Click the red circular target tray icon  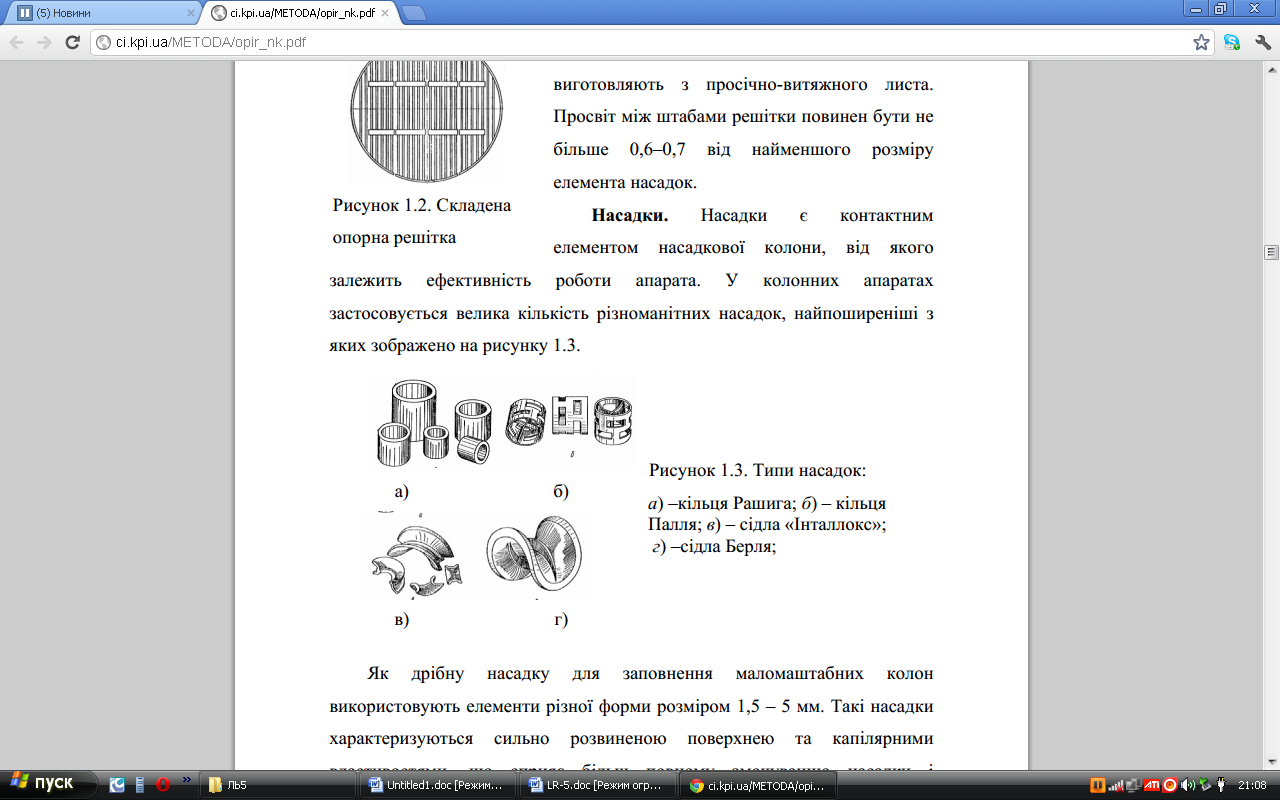1169,785
